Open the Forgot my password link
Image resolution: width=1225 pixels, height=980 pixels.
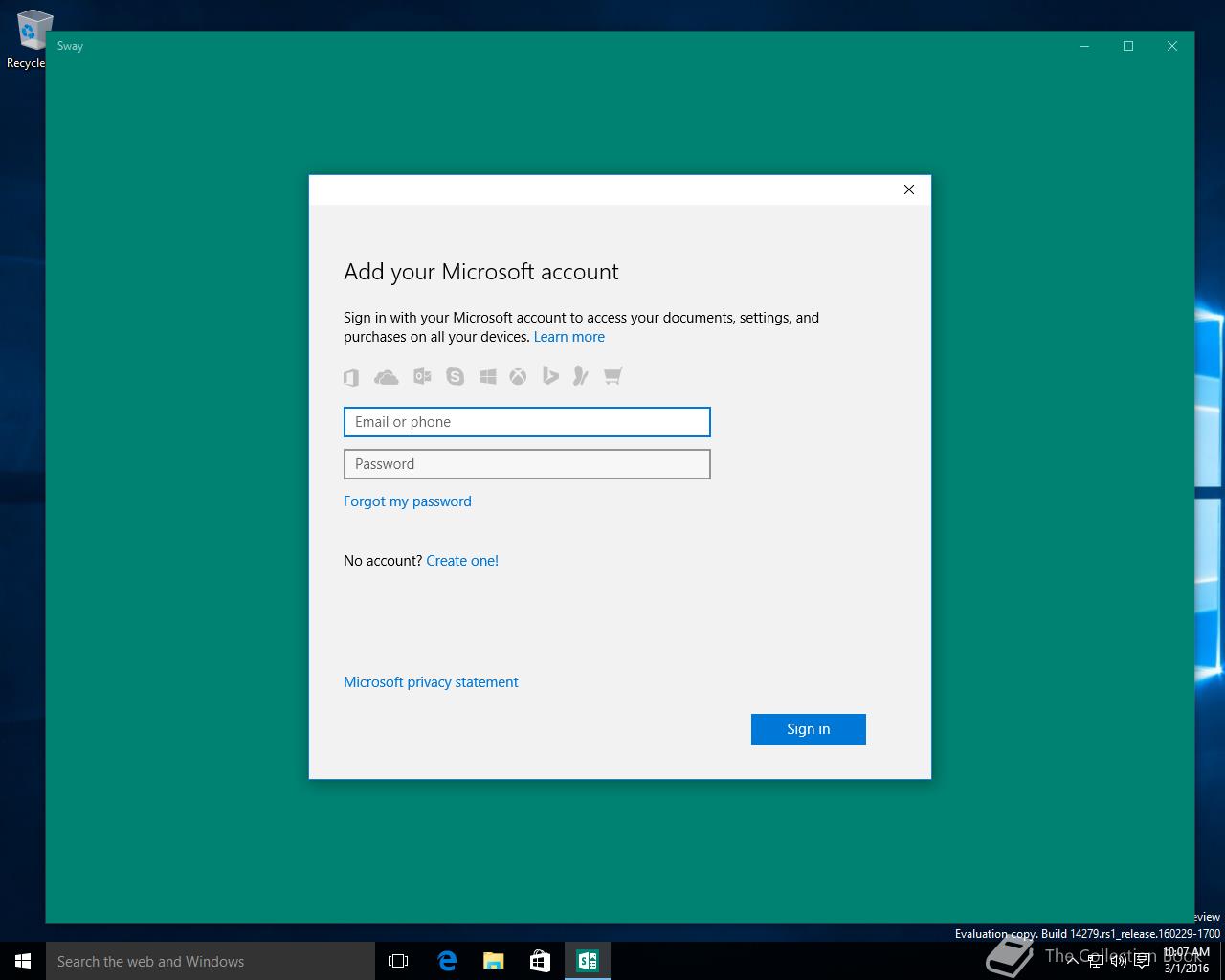pos(408,501)
